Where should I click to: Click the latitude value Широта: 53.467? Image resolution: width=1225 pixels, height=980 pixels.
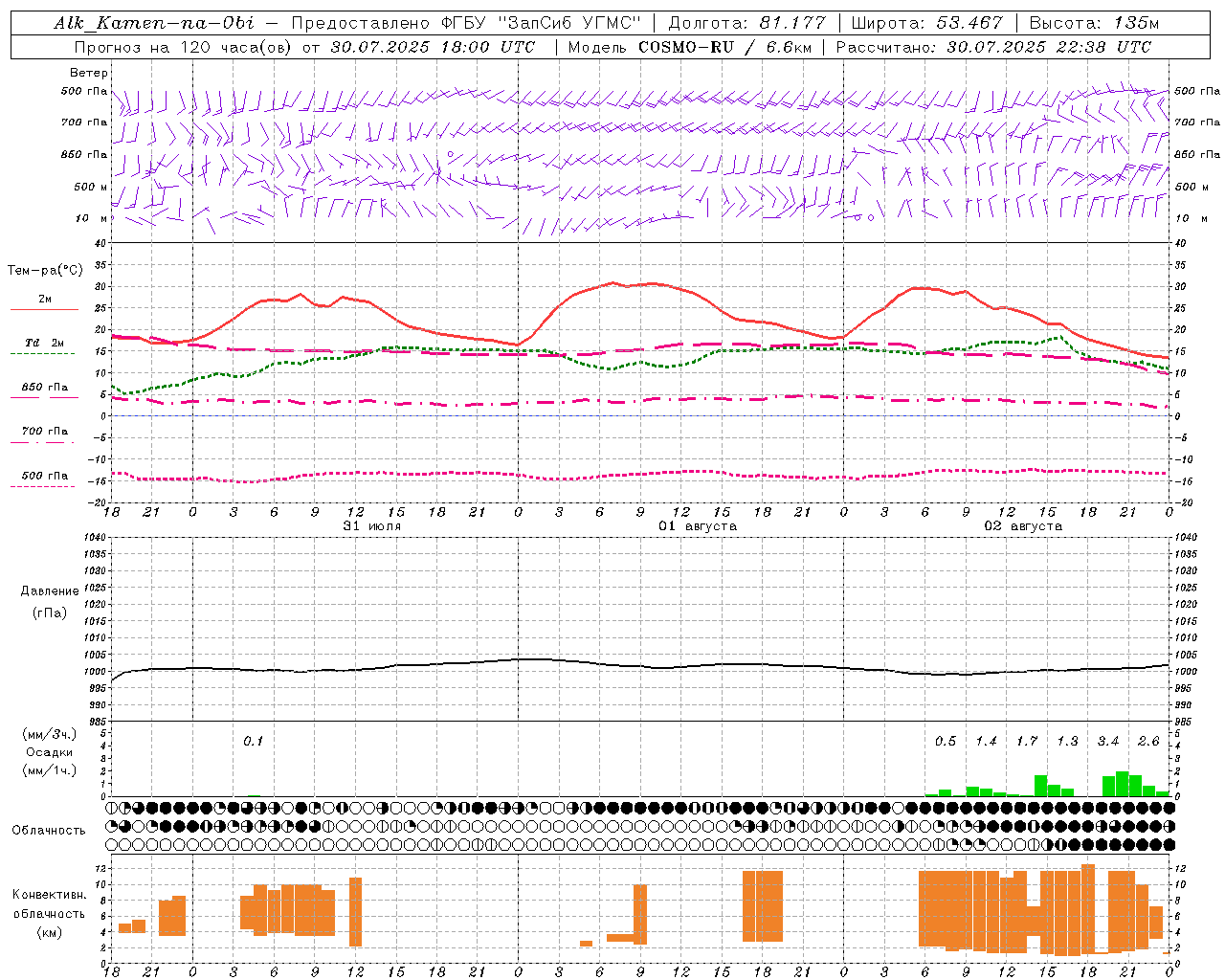(926, 23)
